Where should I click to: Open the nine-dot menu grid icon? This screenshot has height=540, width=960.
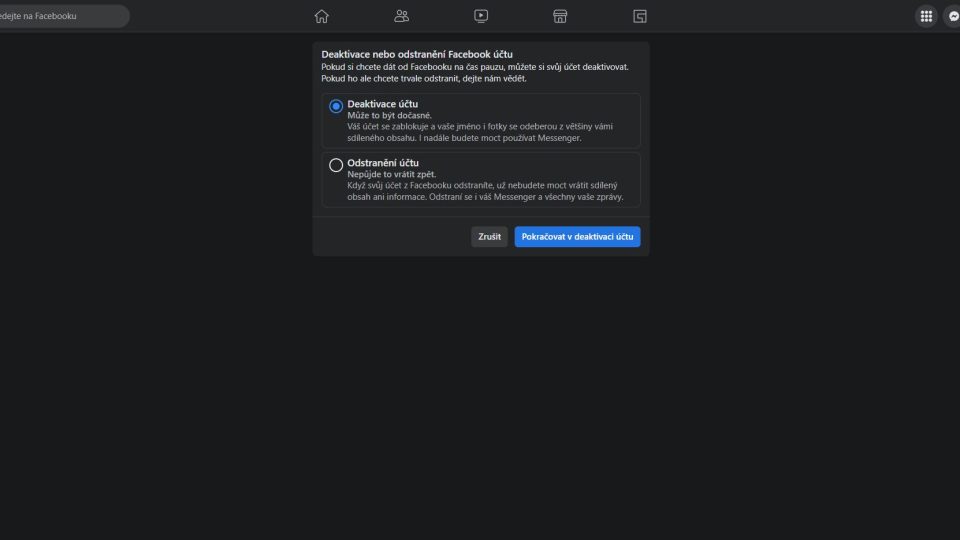(926, 16)
